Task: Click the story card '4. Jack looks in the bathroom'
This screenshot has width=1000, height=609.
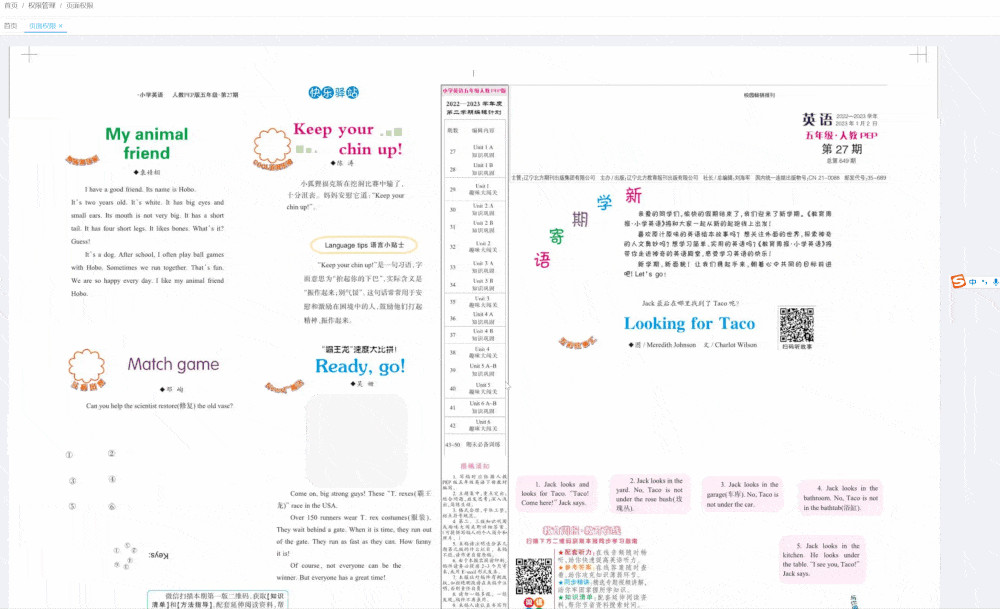Action: point(841,498)
